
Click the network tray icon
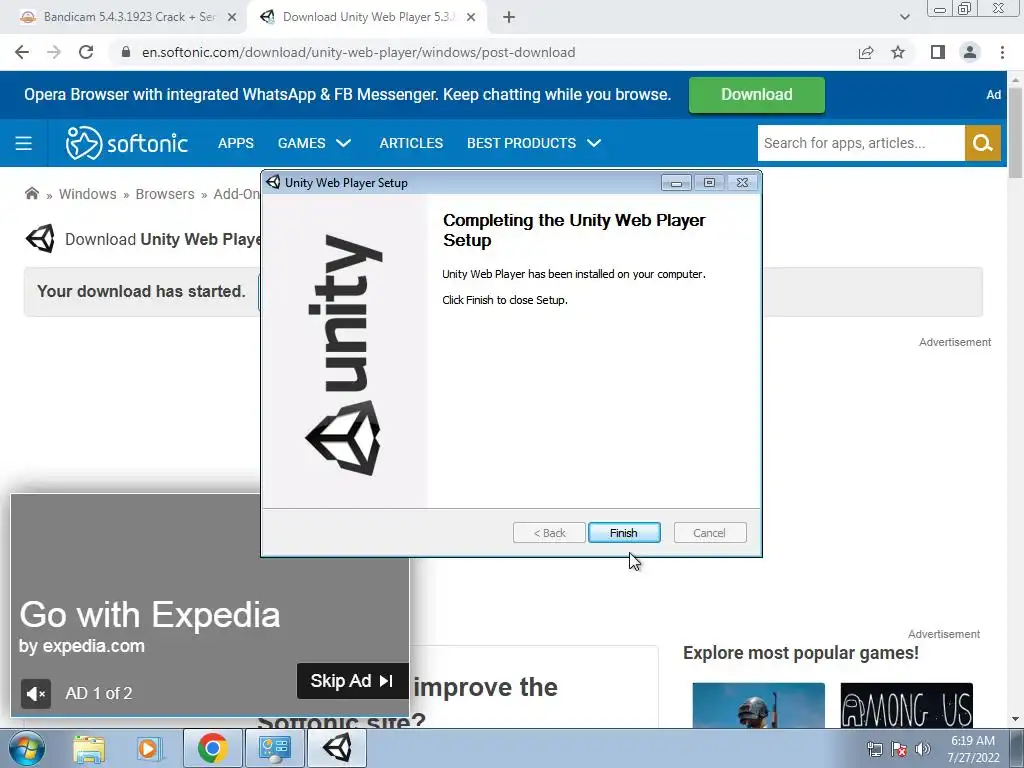point(874,749)
